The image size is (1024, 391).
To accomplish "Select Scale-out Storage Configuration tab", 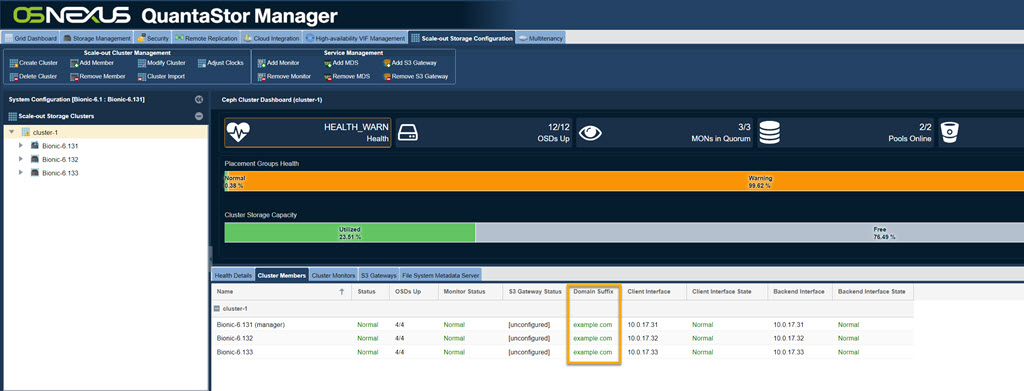I will [x=462, y=39].
